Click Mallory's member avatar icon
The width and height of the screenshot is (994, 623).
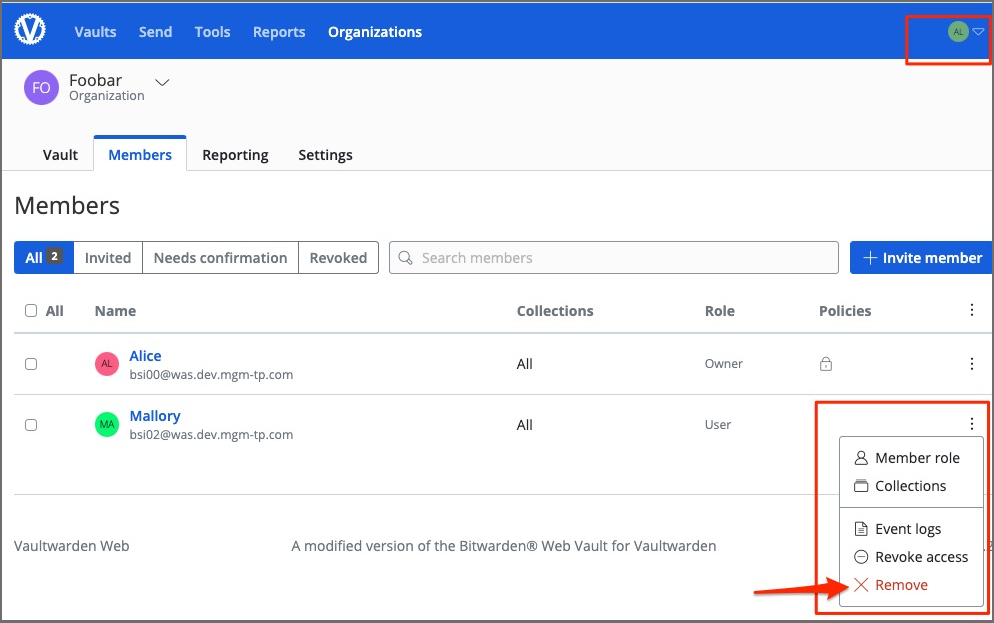point(107,425)
